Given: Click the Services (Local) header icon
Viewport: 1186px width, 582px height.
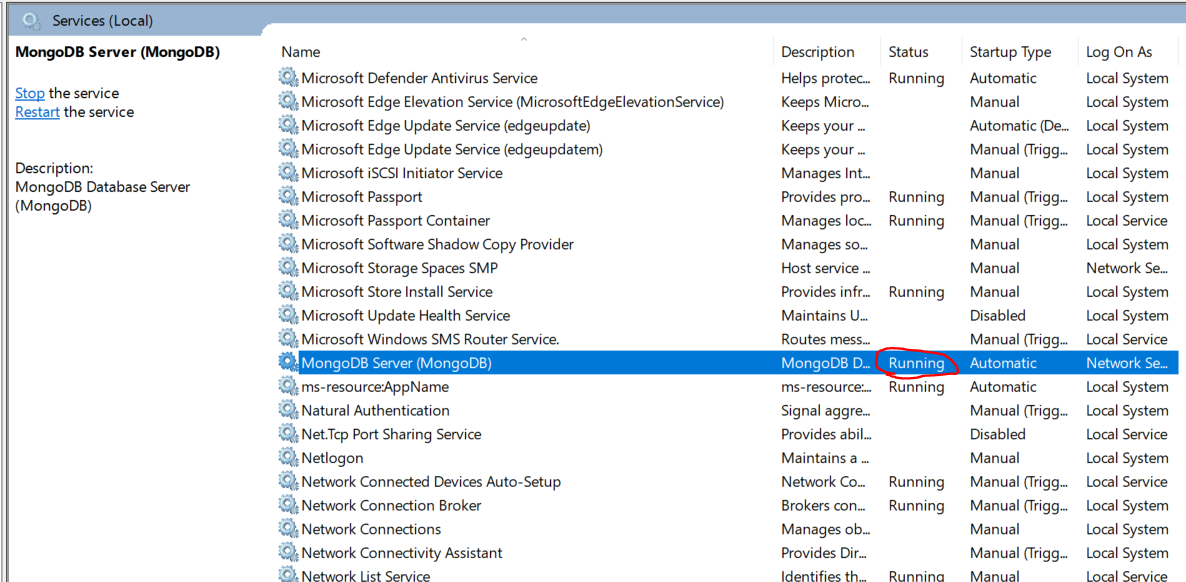Looking at the screenshot, I should coord(31,20).
